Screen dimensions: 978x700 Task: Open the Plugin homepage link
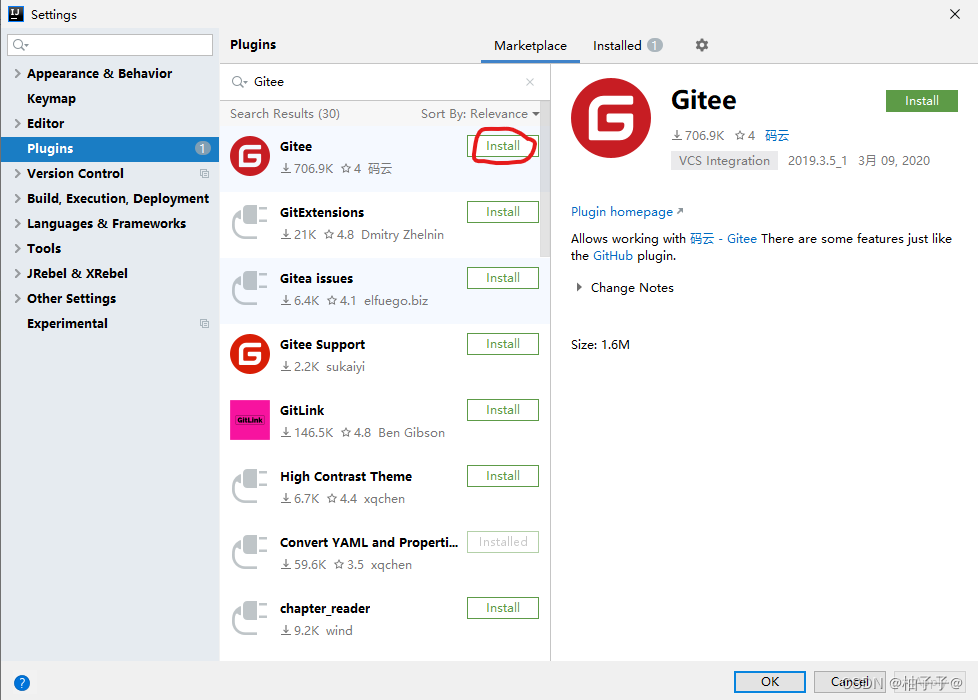(x=627, y=211)
